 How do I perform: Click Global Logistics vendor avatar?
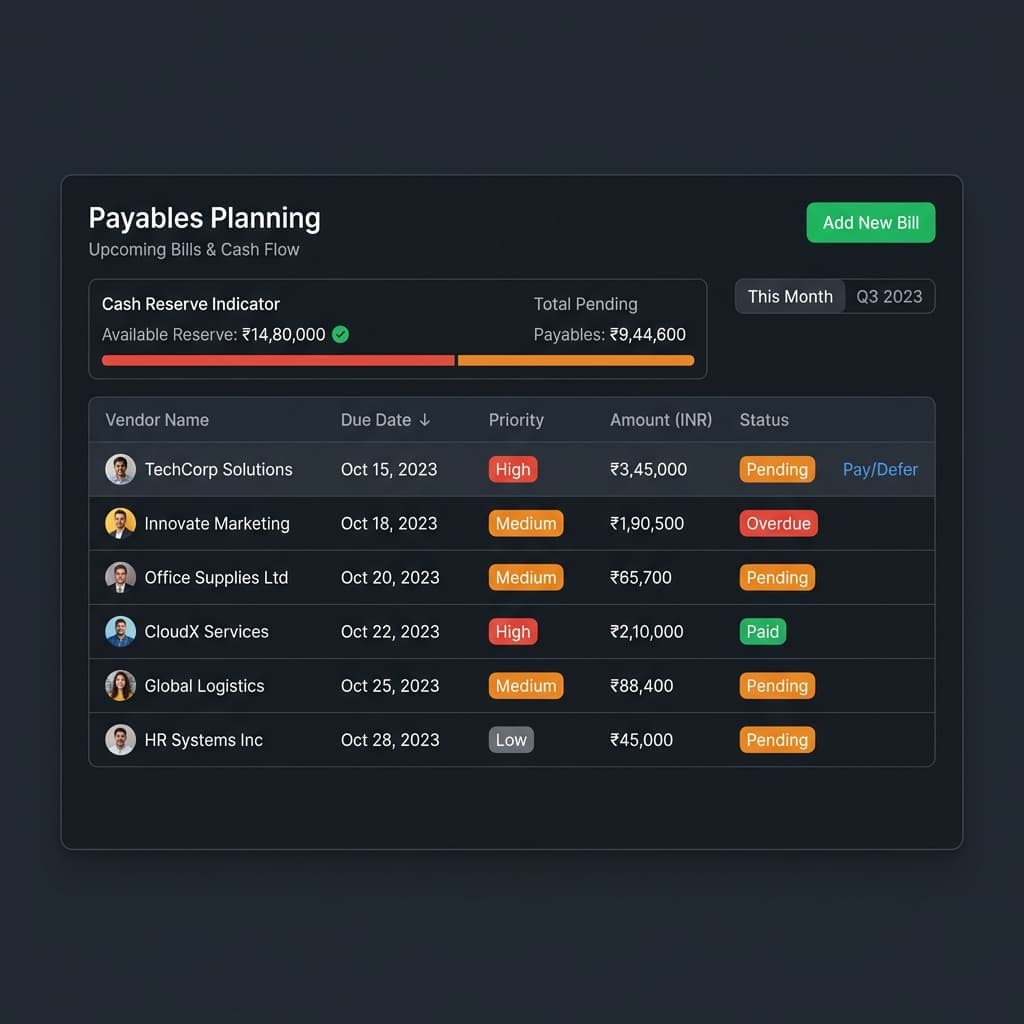pyautogui.click(x=120, y=686)
